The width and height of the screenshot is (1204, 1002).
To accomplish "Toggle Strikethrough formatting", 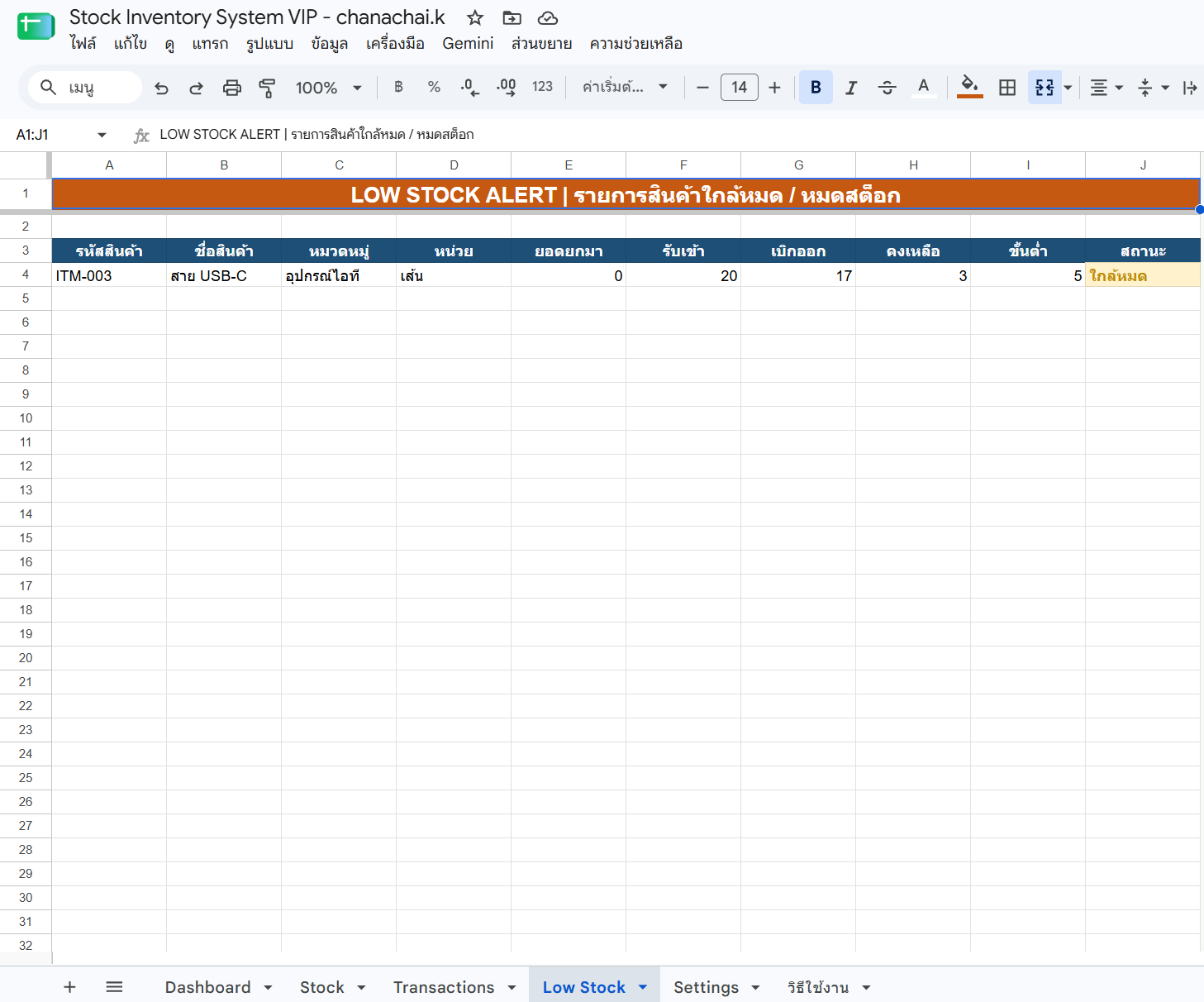I will [x=888, y=87].
